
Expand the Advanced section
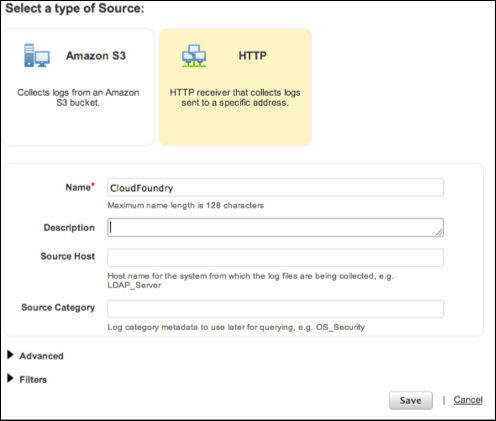click(35, 356)
